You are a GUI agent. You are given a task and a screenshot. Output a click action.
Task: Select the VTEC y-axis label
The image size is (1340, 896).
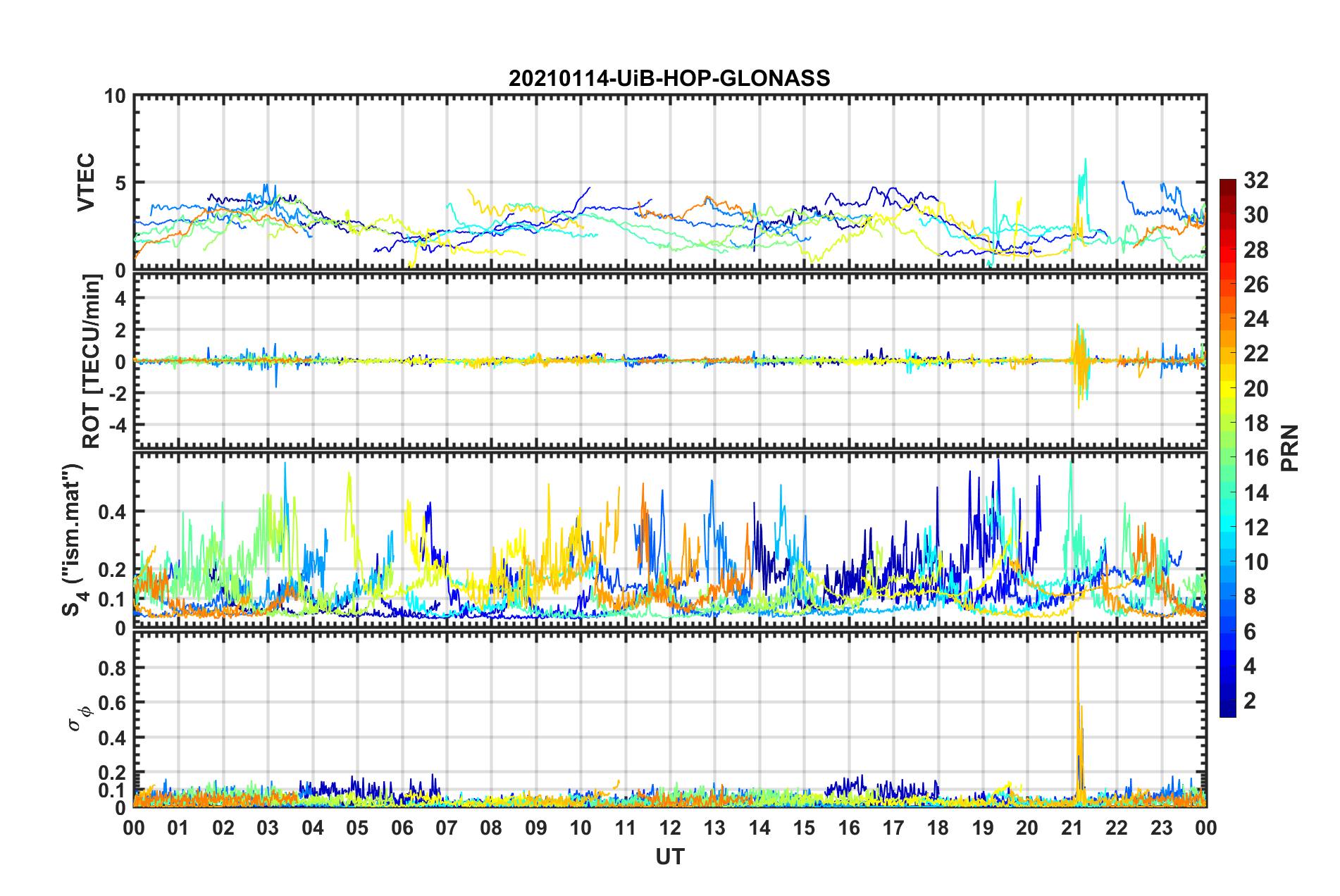[x=86, y=182]
